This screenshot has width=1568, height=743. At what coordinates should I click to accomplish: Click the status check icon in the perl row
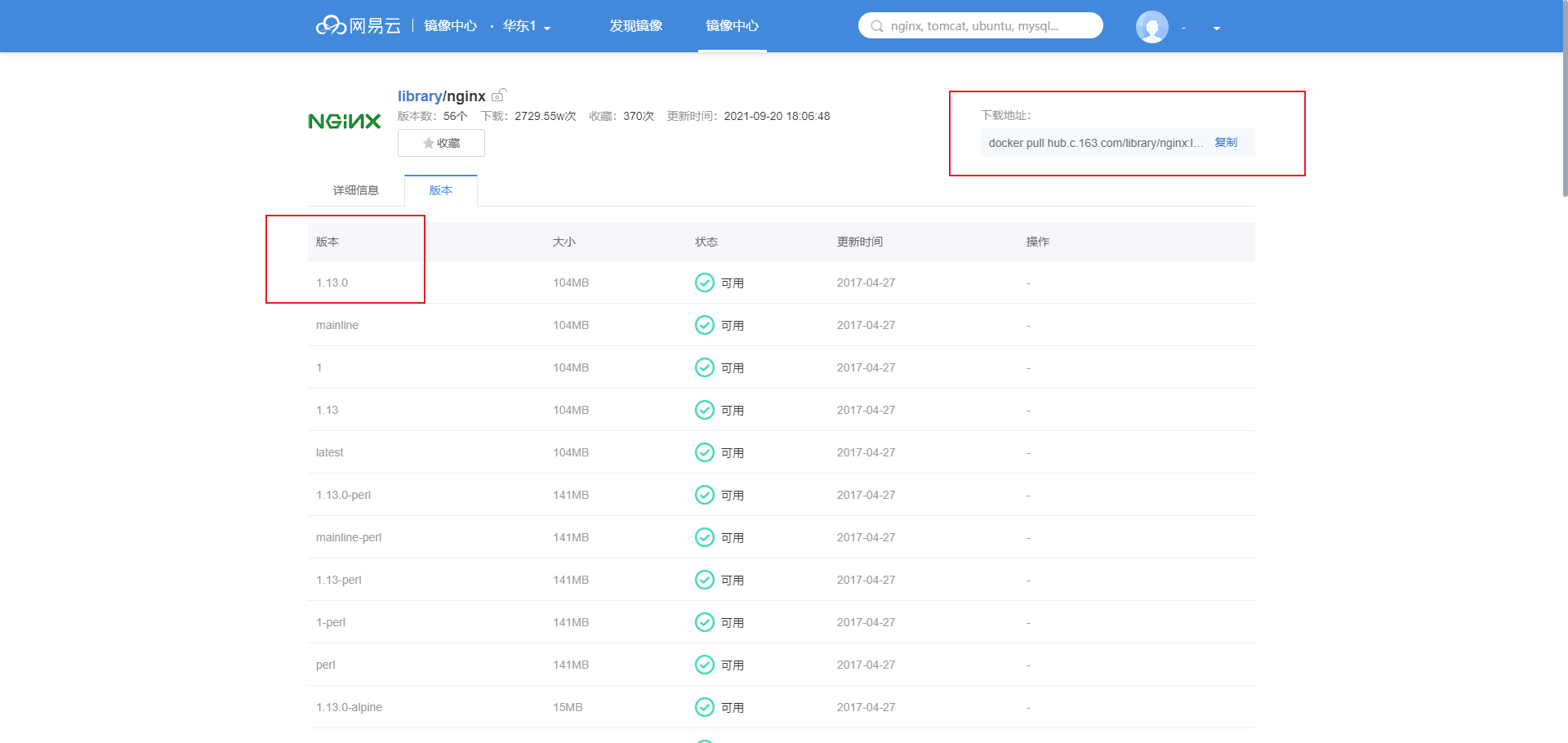[704, 665]
